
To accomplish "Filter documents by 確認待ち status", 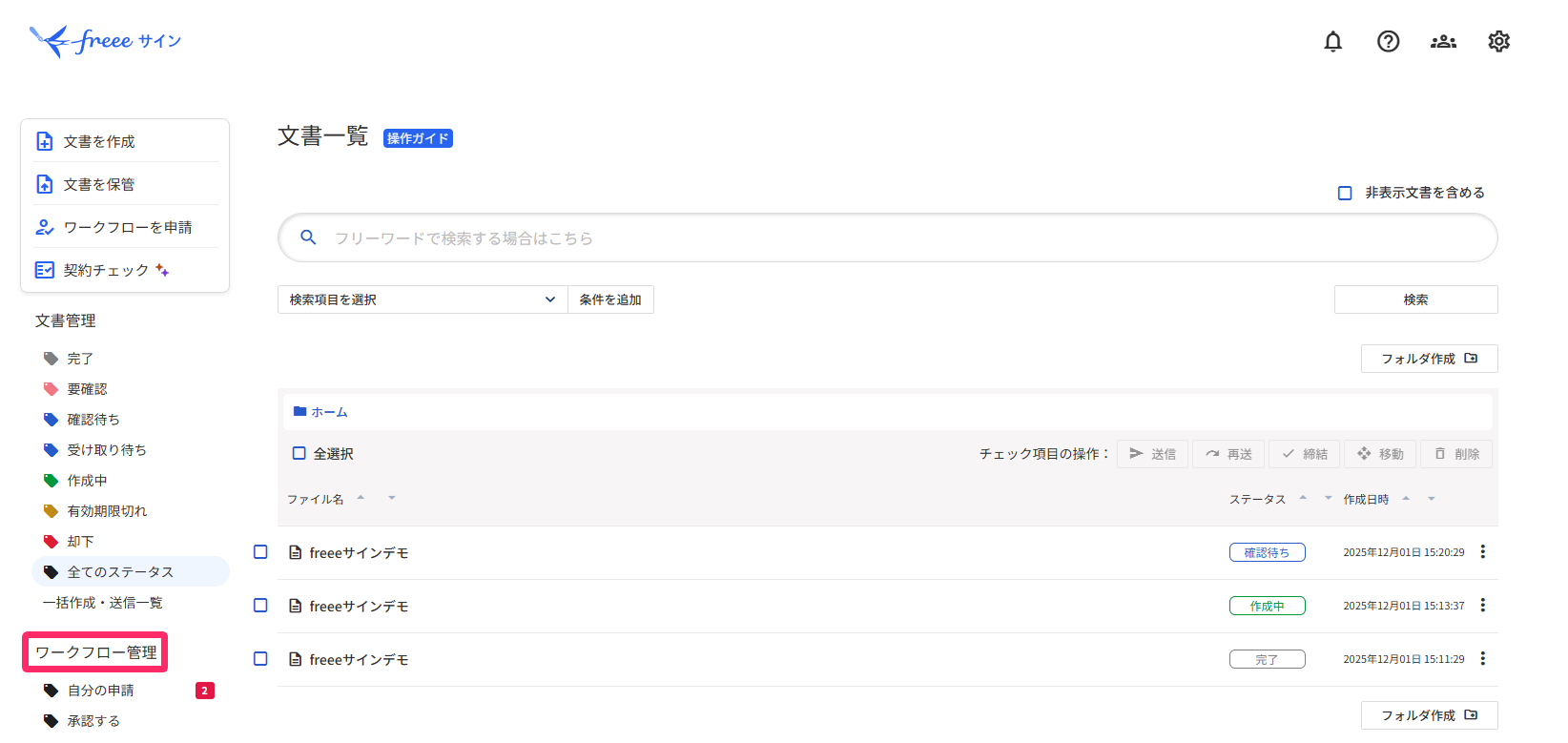I will click(x=93, y=420).
